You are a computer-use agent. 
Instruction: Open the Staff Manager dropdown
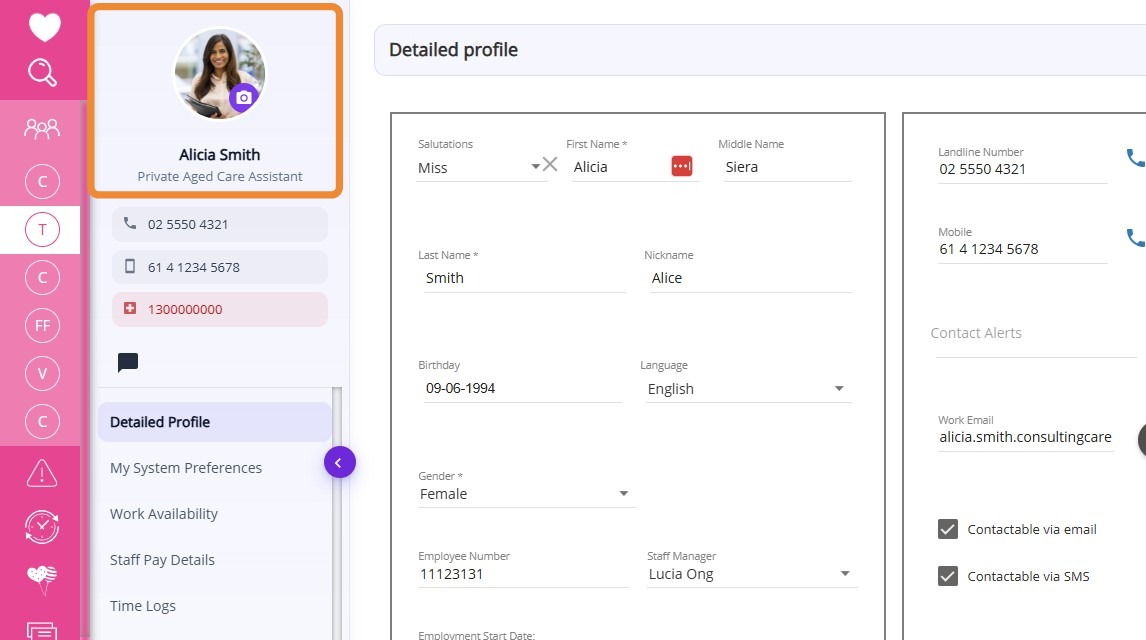845,574
